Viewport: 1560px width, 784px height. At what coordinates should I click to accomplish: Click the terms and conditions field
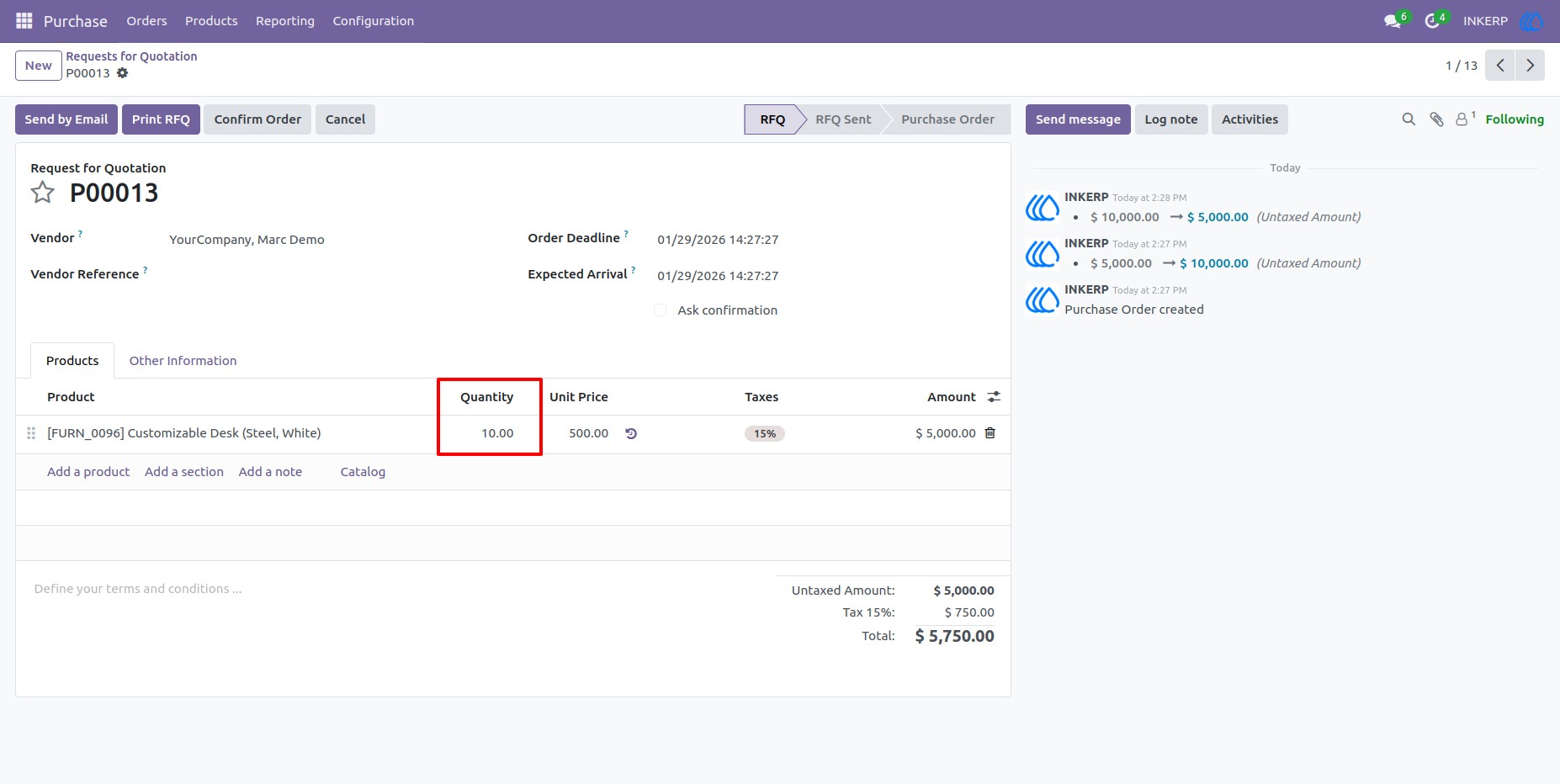(138, 589)
